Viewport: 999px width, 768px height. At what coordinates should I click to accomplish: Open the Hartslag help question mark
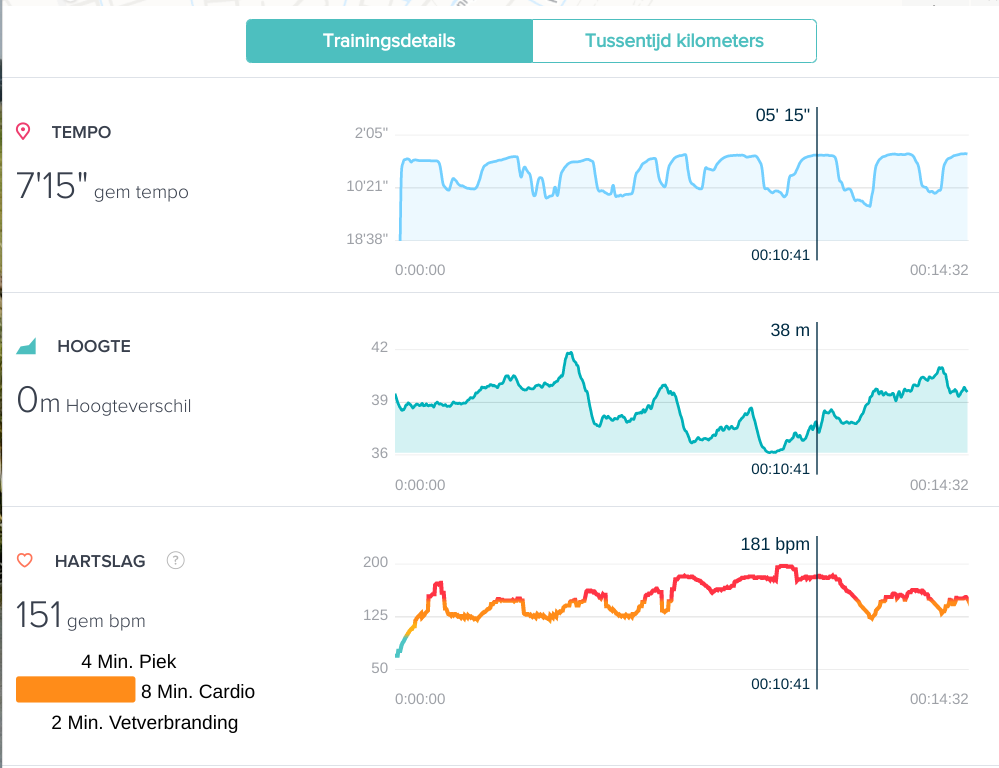[176, 560]
